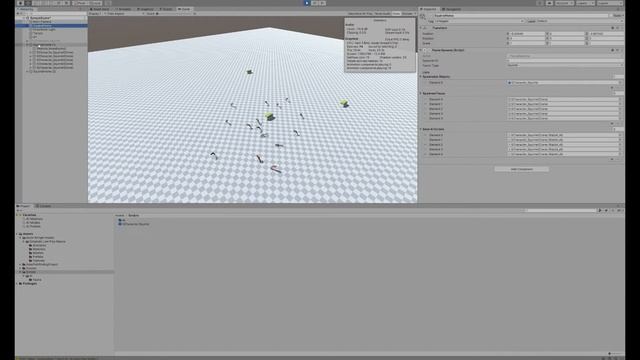
Task: Open the Layer dropdown in Inspector
Action: click(x=579, y=21)
